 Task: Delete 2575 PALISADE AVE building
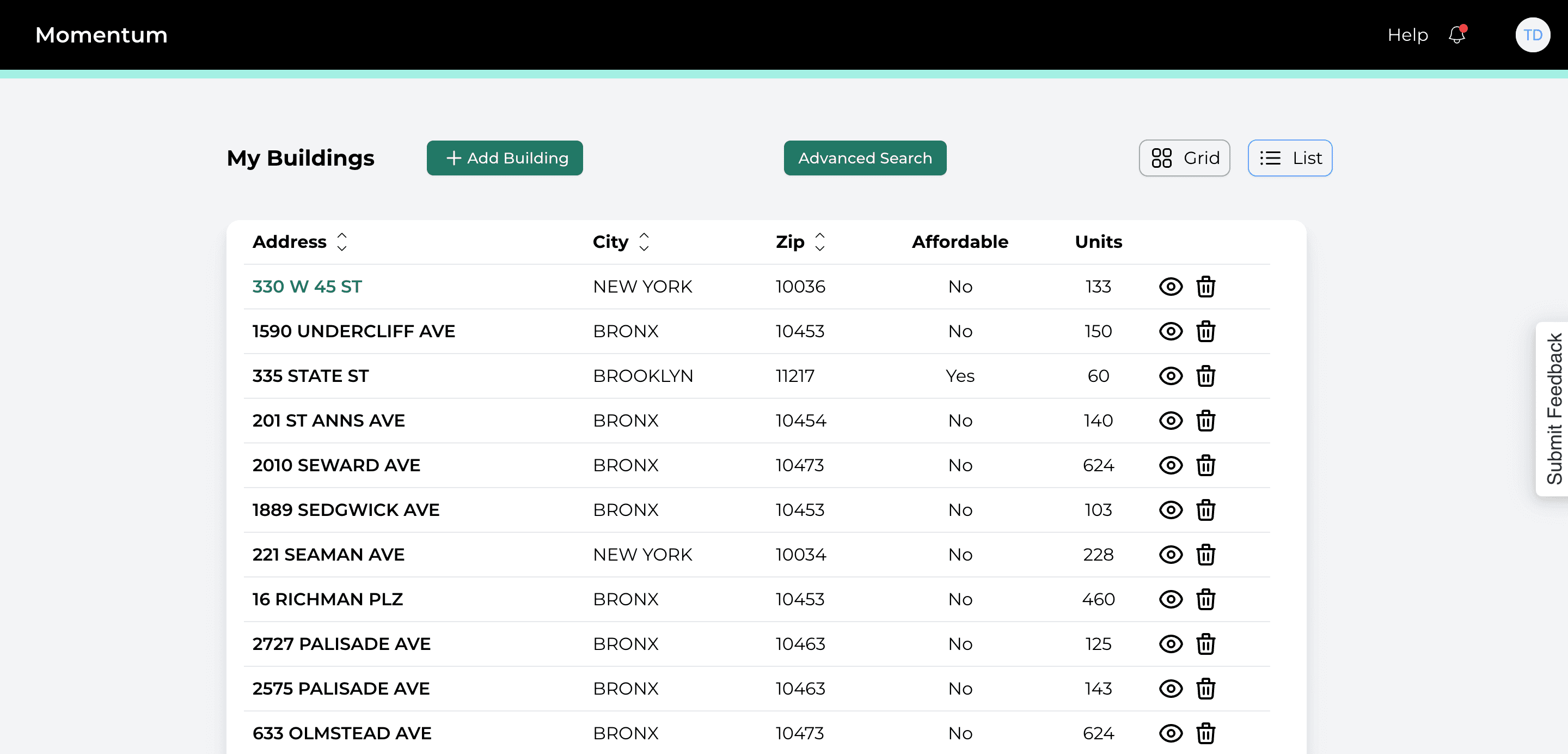coord(1205,688)
